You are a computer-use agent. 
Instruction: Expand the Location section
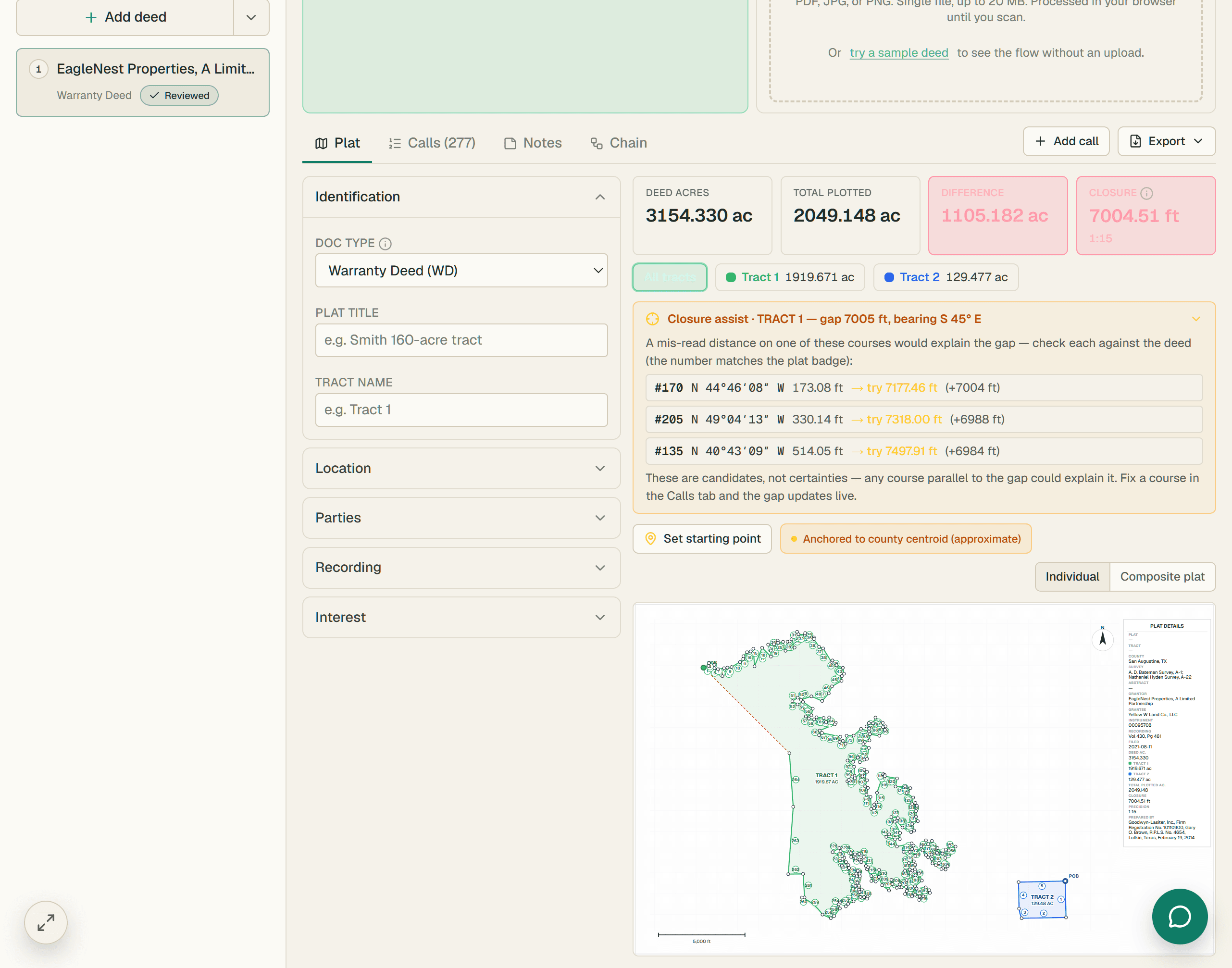point(461,468)
